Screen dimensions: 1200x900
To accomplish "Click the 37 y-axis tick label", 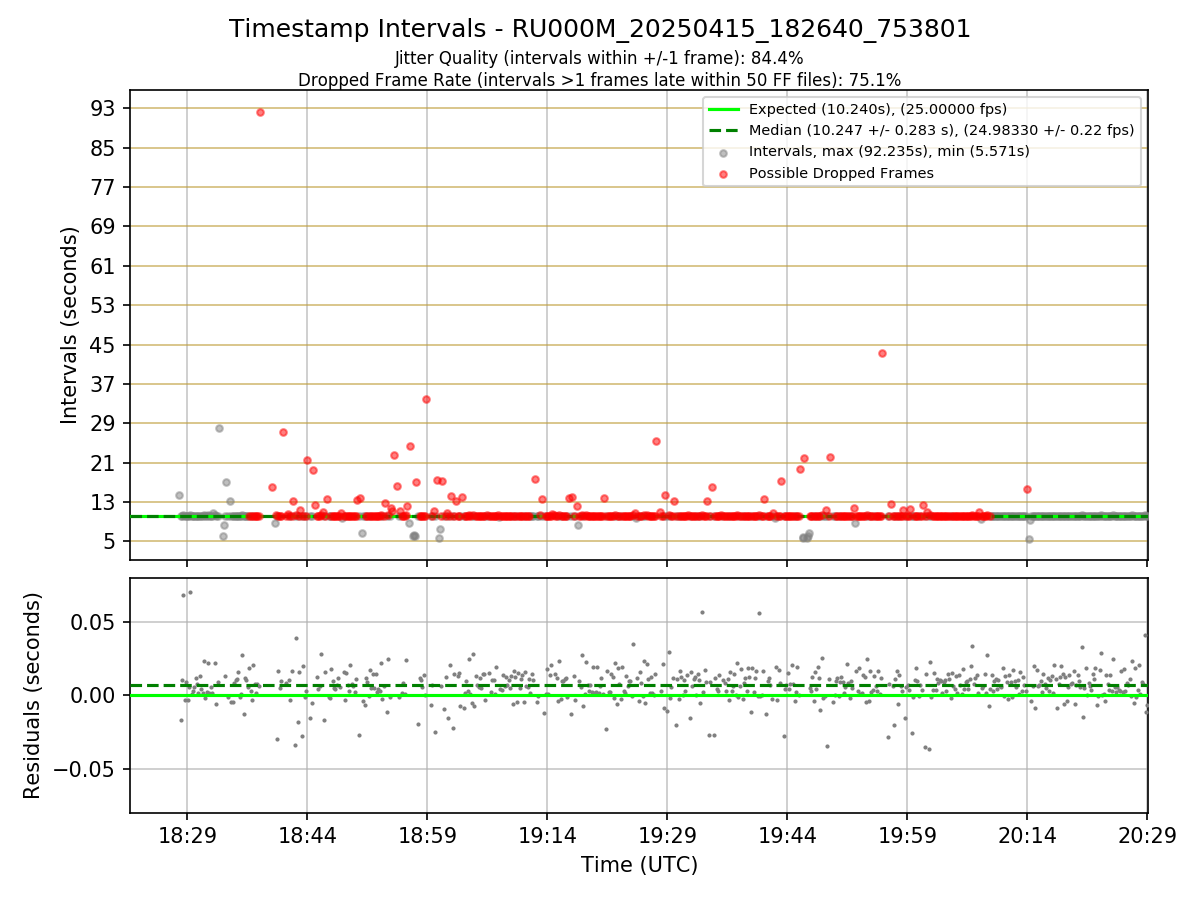I will (105, 384).
